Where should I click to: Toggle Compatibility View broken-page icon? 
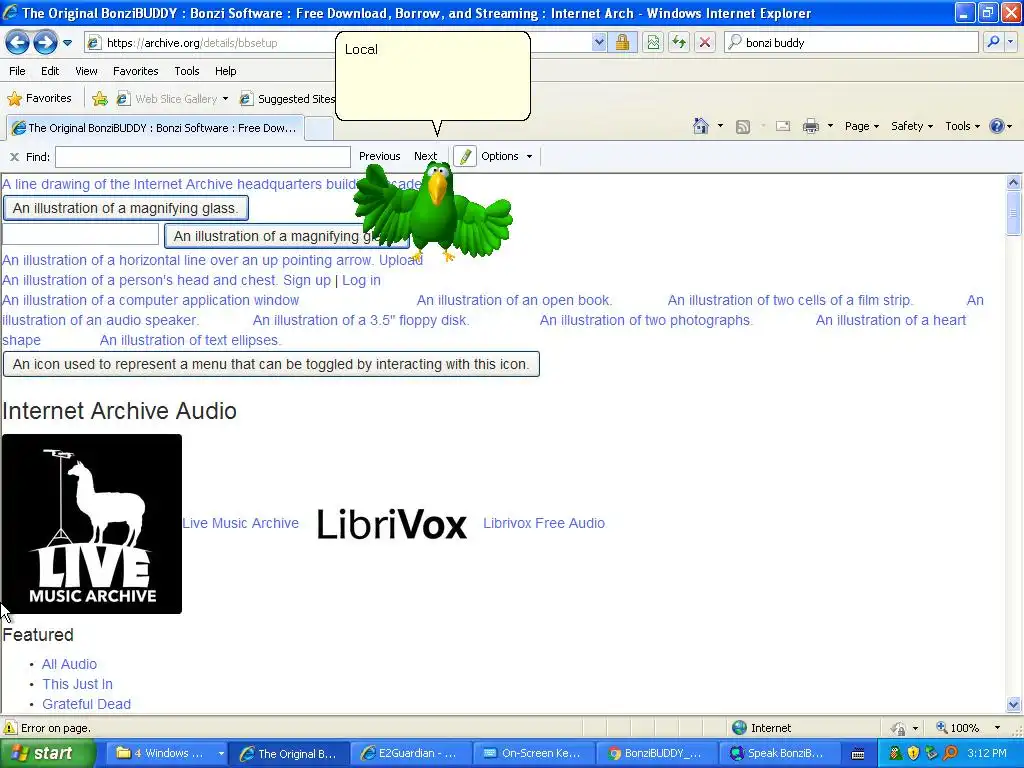pyautogui.click(x=653, y=43)
